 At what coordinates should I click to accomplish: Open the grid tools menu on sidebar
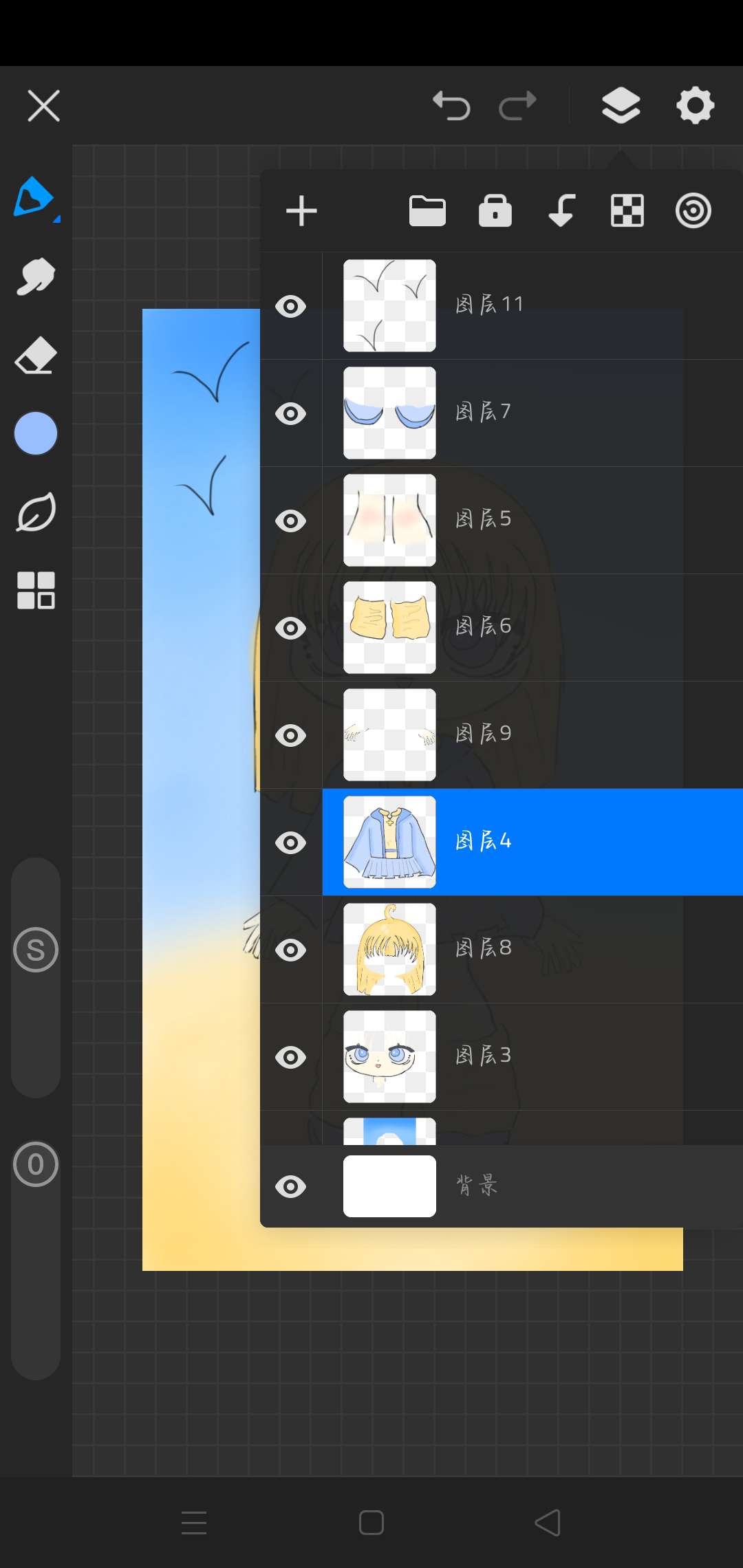[x=36, y=590]
